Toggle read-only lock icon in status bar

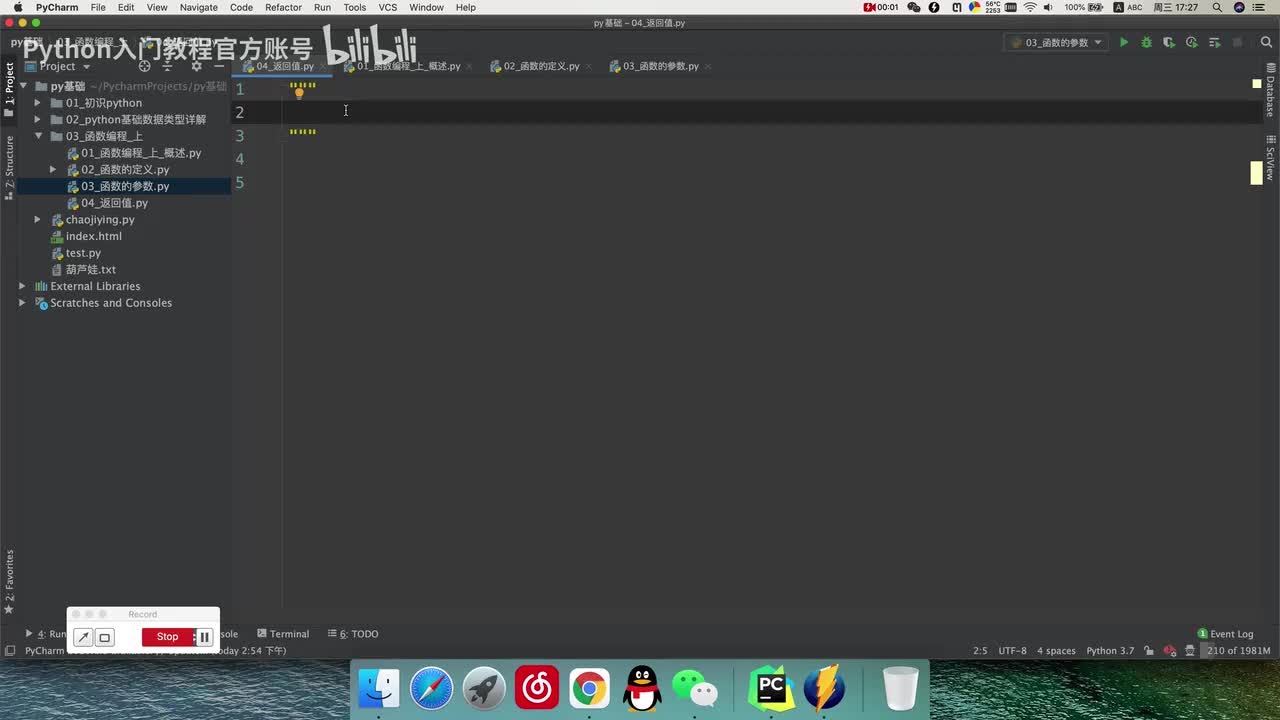click(1149, 651)
